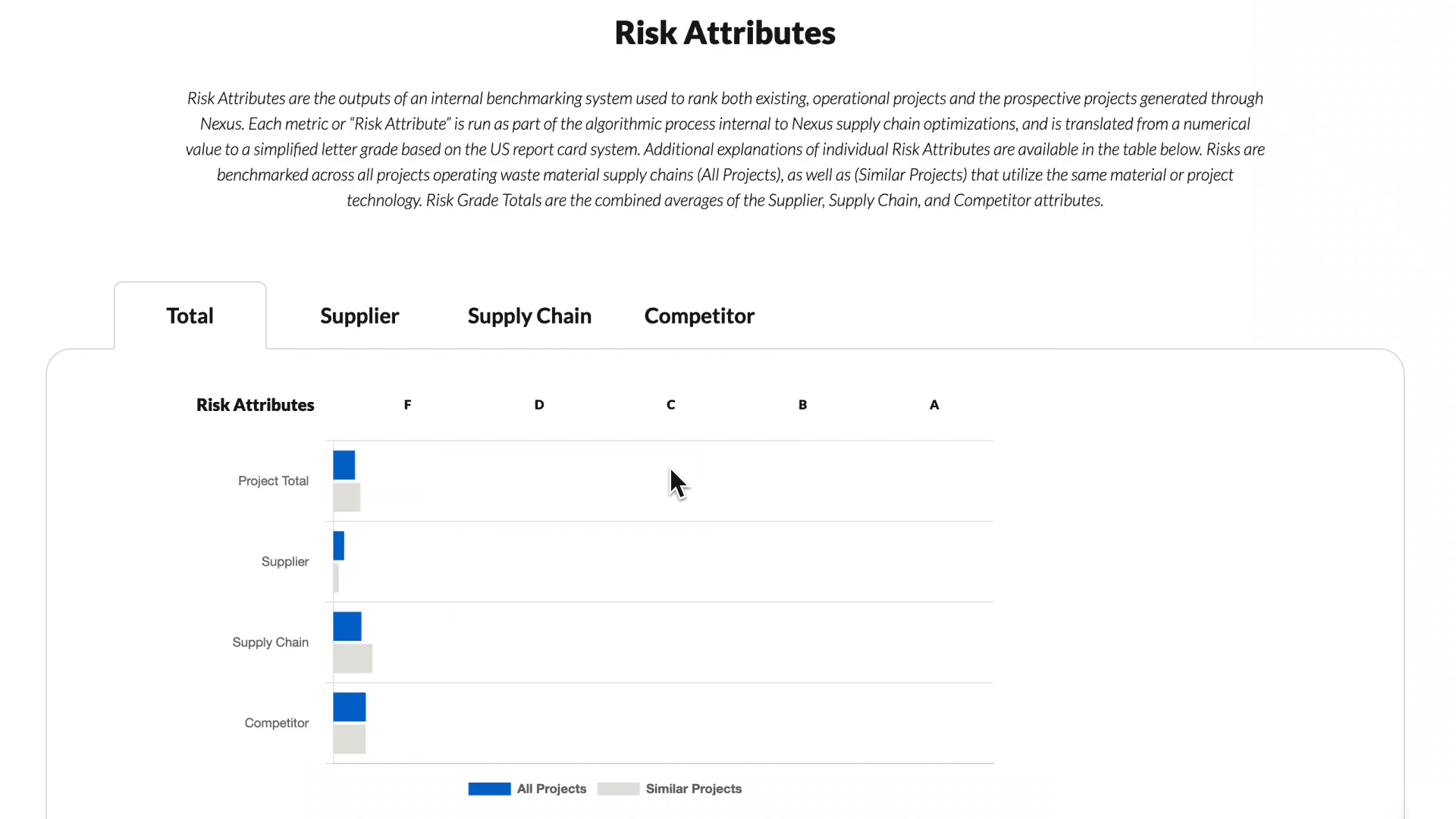Click the gray Similar Projects legend swatch
The width and height of the screenshot is (1456, 819).
(x=618, y=789)
